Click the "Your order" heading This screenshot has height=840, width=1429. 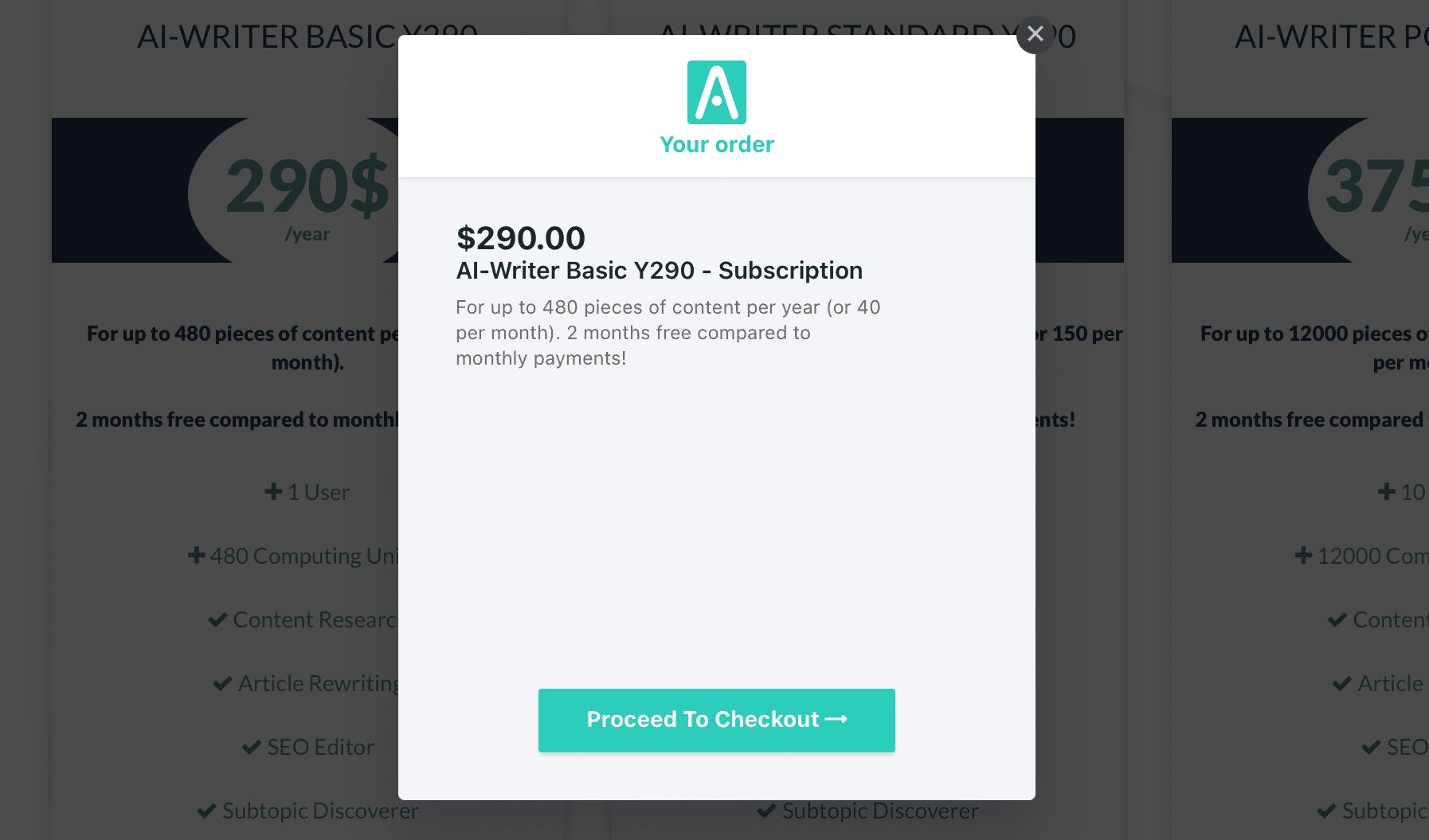point(717,145)
